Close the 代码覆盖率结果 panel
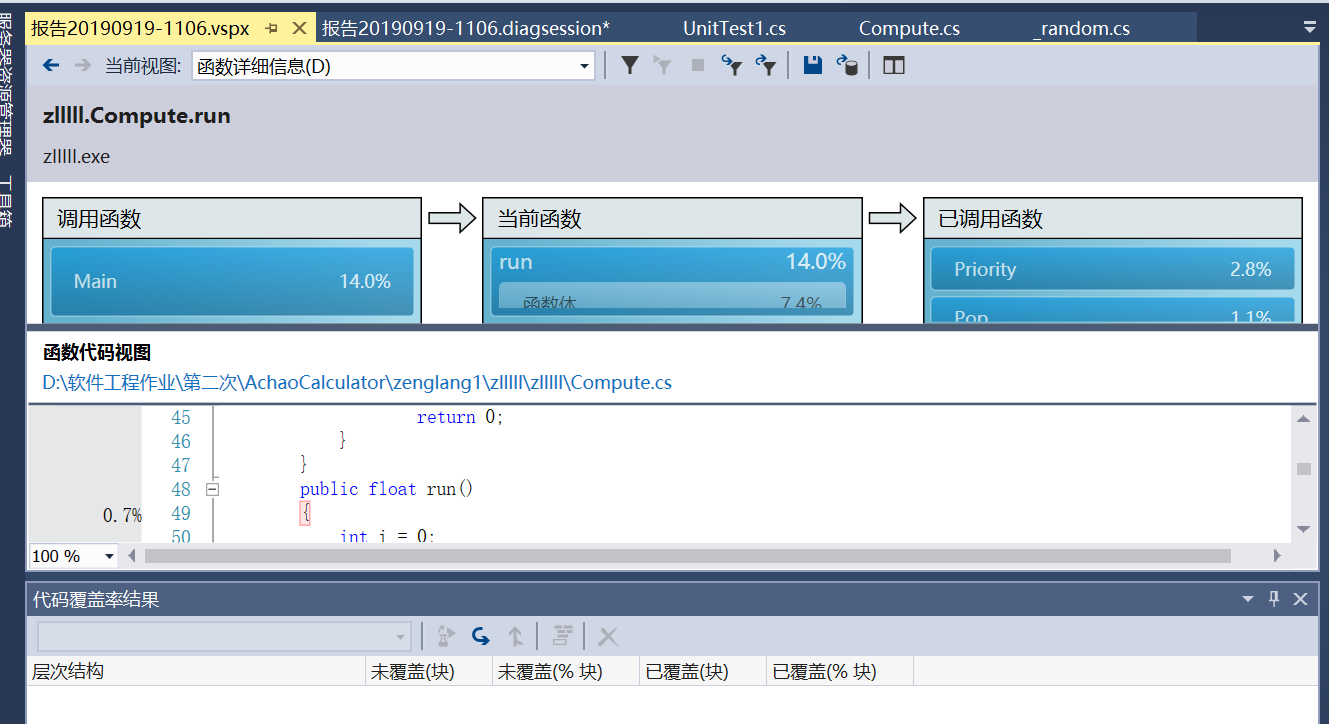 [1300, 599]
